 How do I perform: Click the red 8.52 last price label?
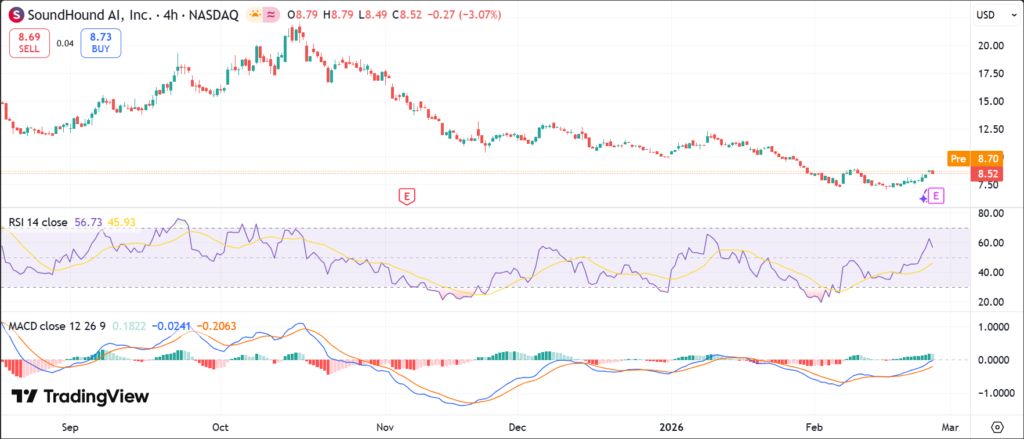tap(986, 172)
